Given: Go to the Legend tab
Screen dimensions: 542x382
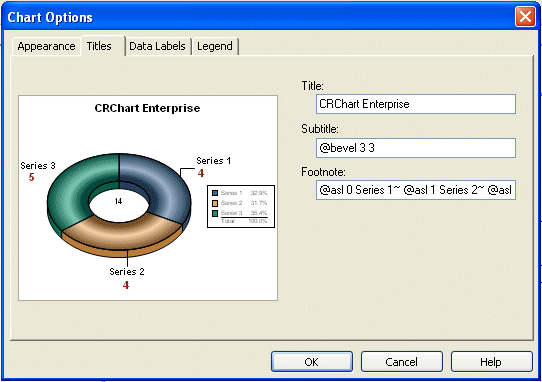Looking at the screenshot, I should 215,46.
